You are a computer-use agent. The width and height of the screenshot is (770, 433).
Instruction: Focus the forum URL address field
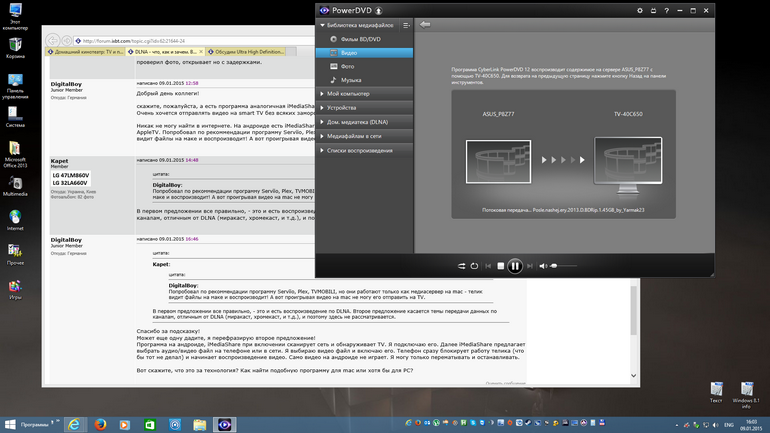click(x=196, y=41)
